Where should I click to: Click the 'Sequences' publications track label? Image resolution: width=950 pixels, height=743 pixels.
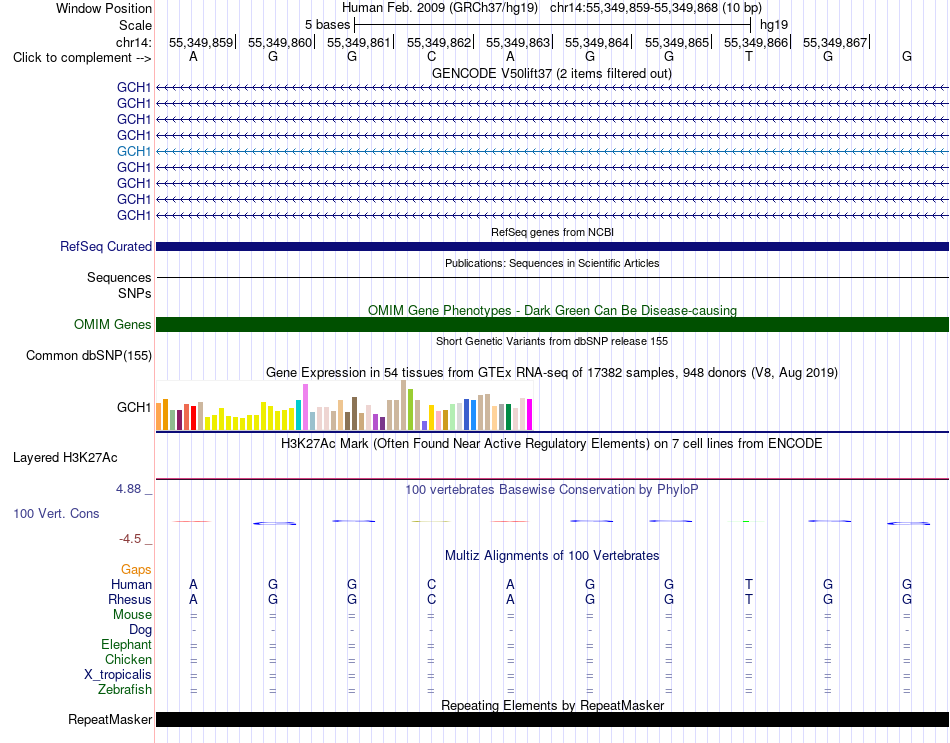click(x=119, y=278)
